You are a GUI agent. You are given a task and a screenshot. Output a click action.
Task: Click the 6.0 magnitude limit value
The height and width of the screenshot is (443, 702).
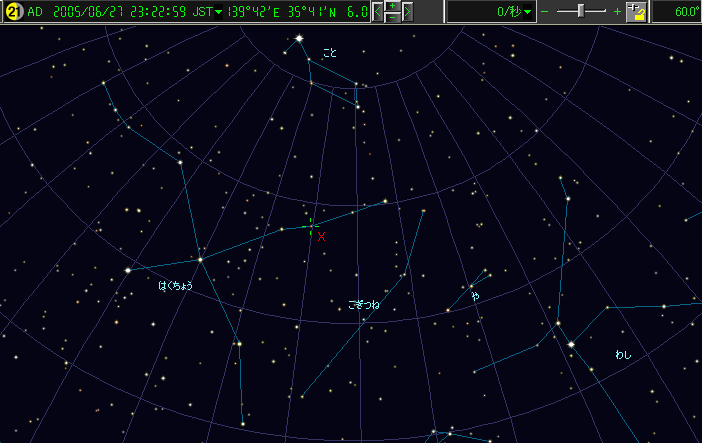point(357,12)
